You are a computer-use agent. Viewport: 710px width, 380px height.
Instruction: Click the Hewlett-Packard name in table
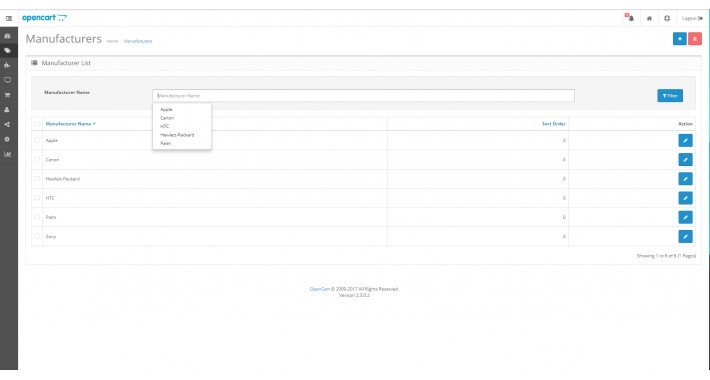pyautogui.click(x=63, y=179)
